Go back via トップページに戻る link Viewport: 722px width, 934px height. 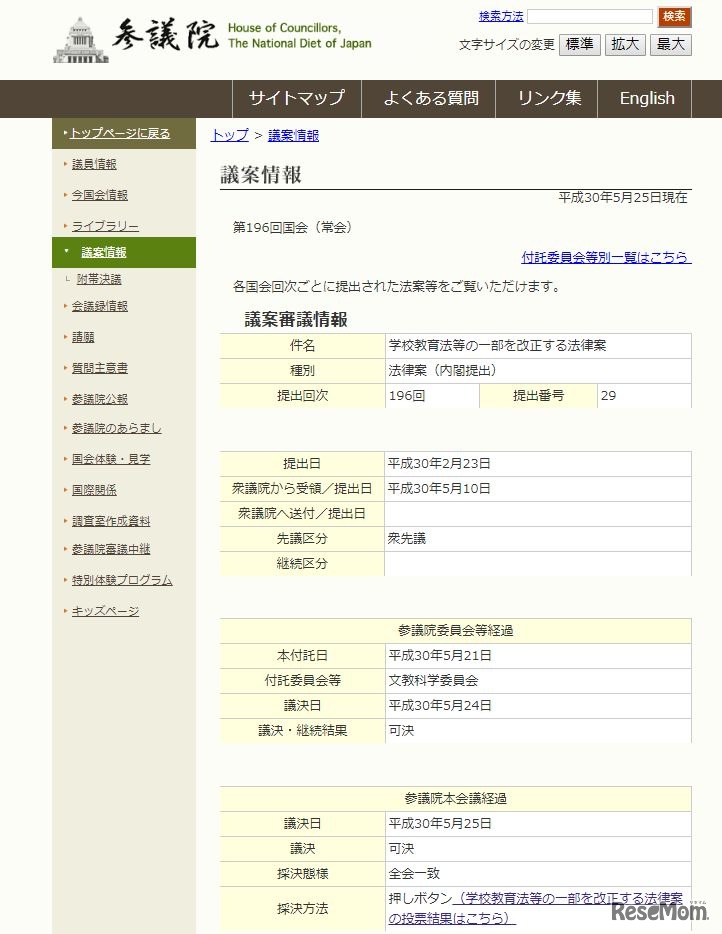[120, 133]
